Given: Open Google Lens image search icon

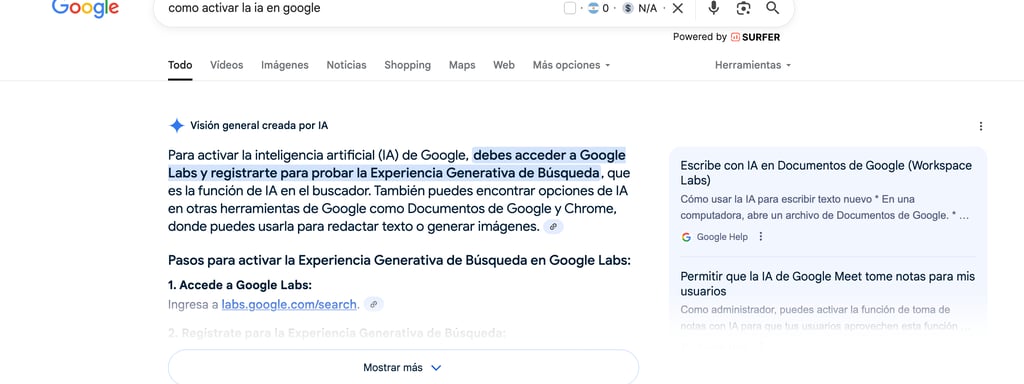Looking at the screenshot, I should coord(743,8).
